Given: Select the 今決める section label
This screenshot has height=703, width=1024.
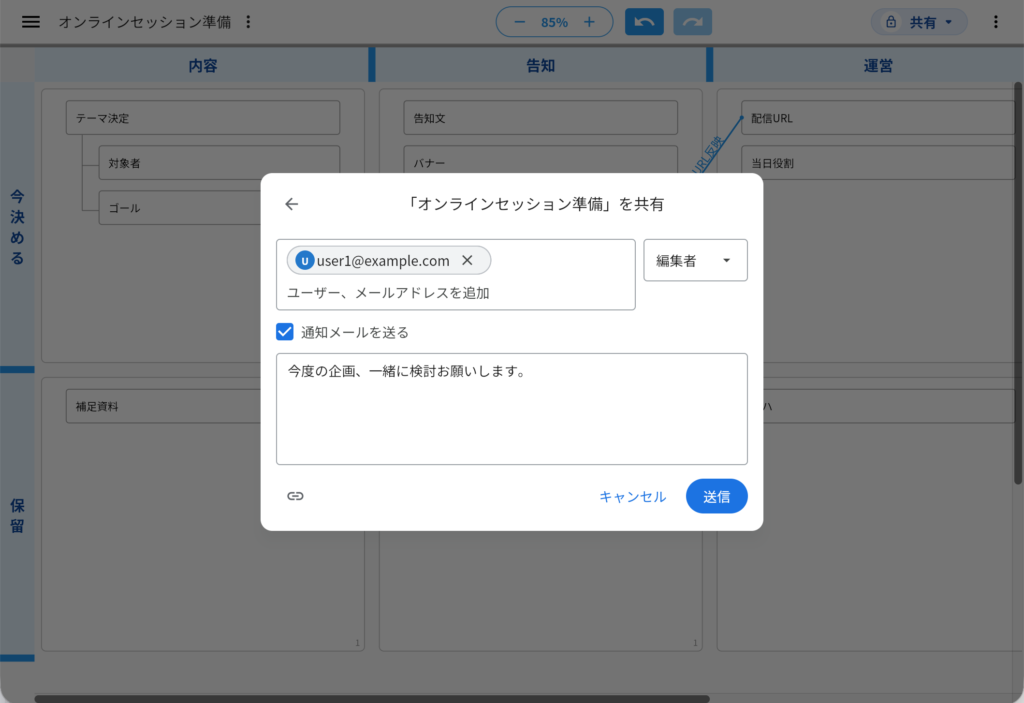Looking at the screenshot, I should coord(17,223).
